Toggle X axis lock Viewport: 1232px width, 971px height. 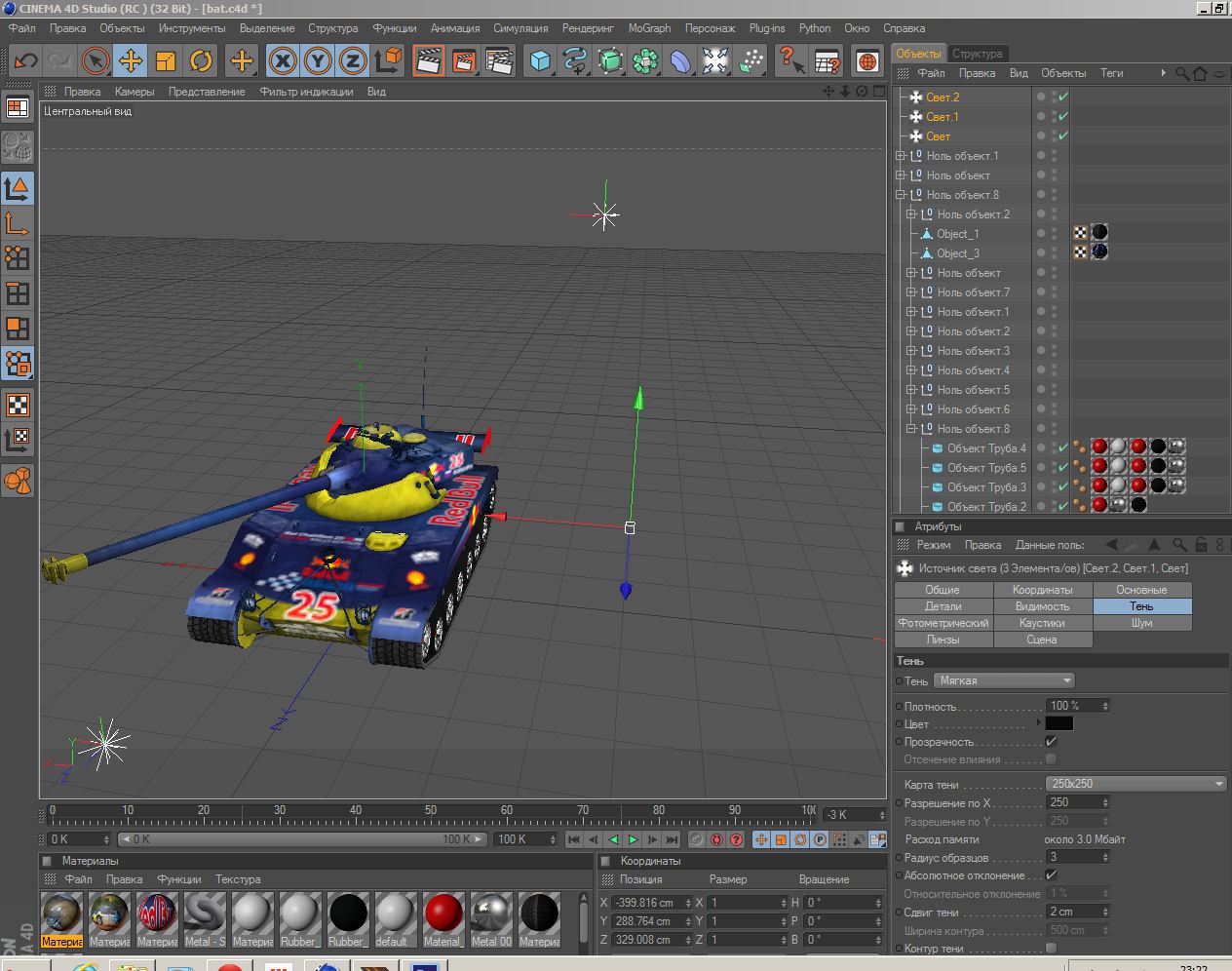(283, 61)
